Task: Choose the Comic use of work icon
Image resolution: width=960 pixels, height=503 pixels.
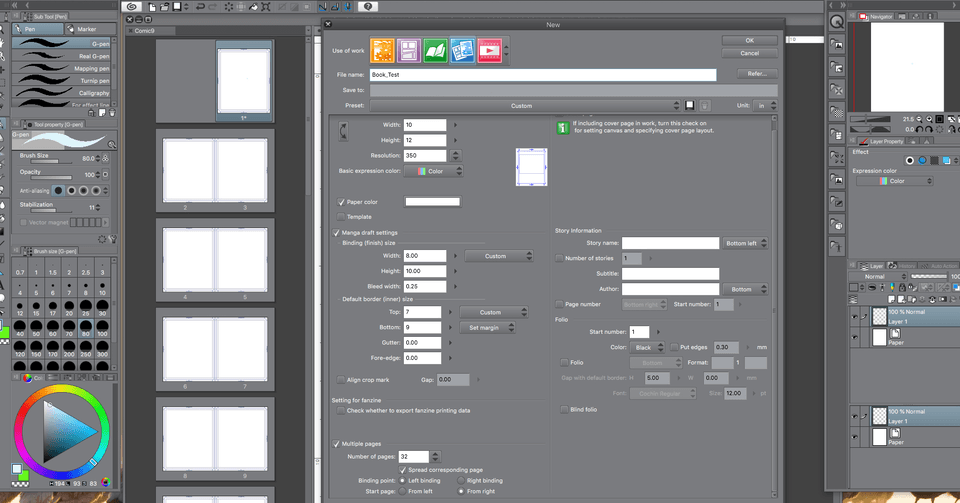Action: click(409, 49)
